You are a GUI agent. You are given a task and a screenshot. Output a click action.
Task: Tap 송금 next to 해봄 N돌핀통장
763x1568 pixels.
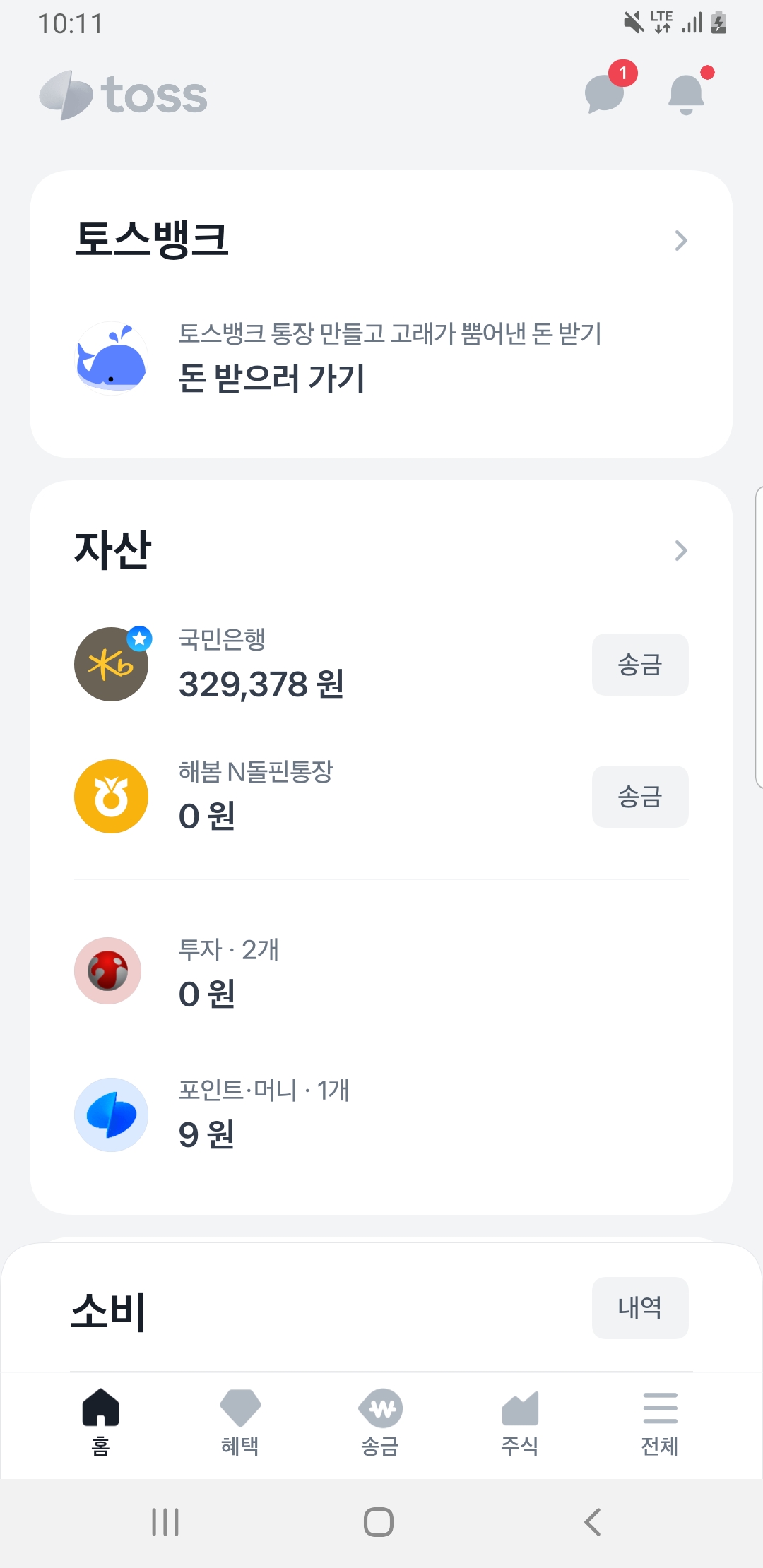[x=640, y=797]
